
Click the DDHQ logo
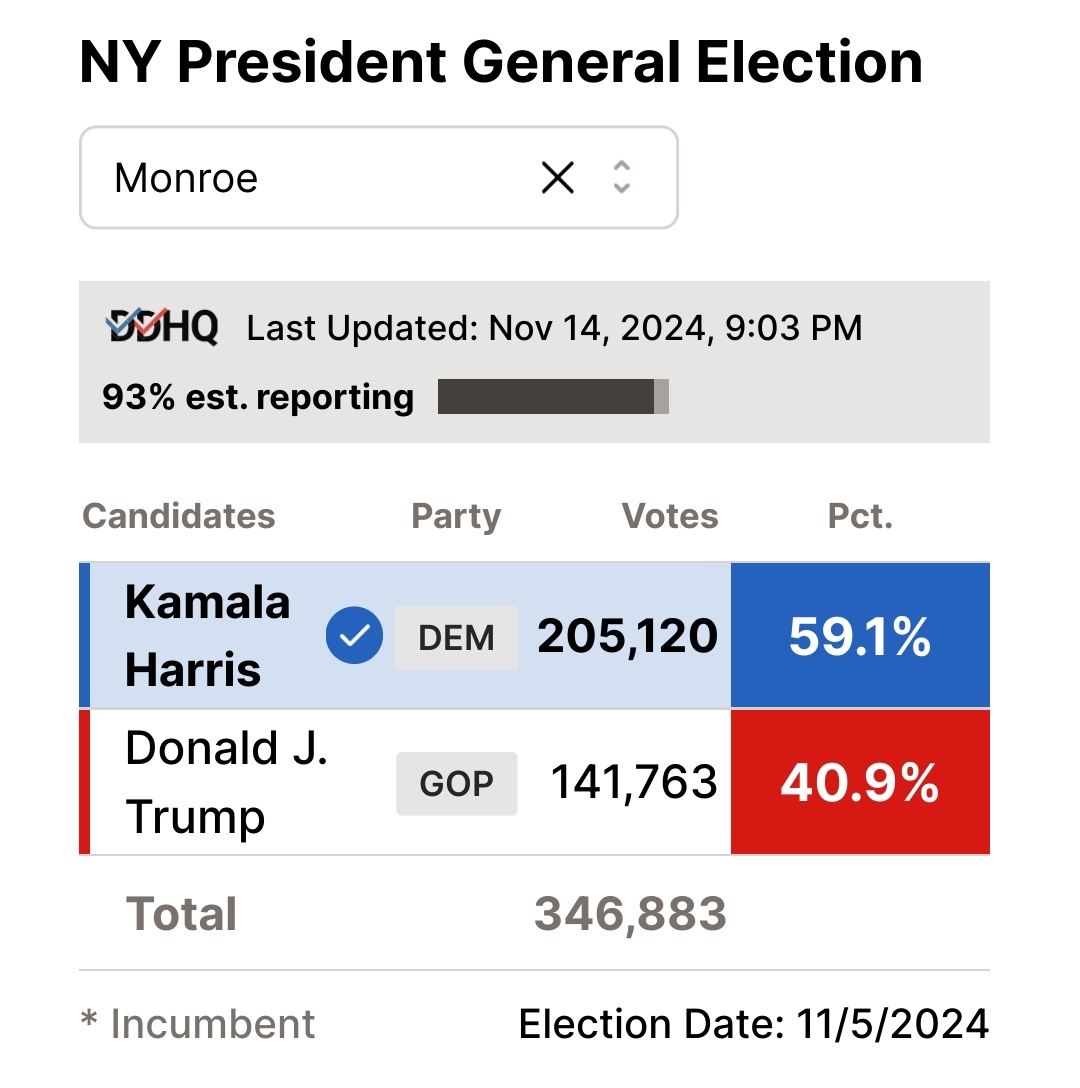pos(162,327)
